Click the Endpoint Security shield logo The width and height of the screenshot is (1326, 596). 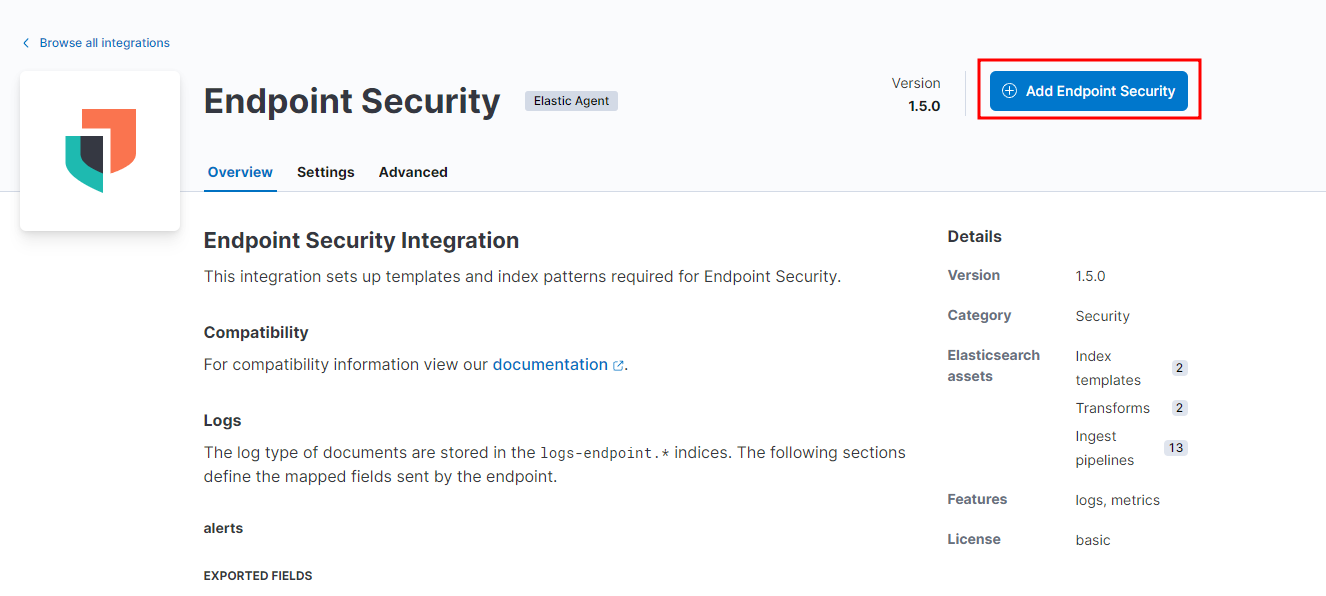tap(100, 151)
